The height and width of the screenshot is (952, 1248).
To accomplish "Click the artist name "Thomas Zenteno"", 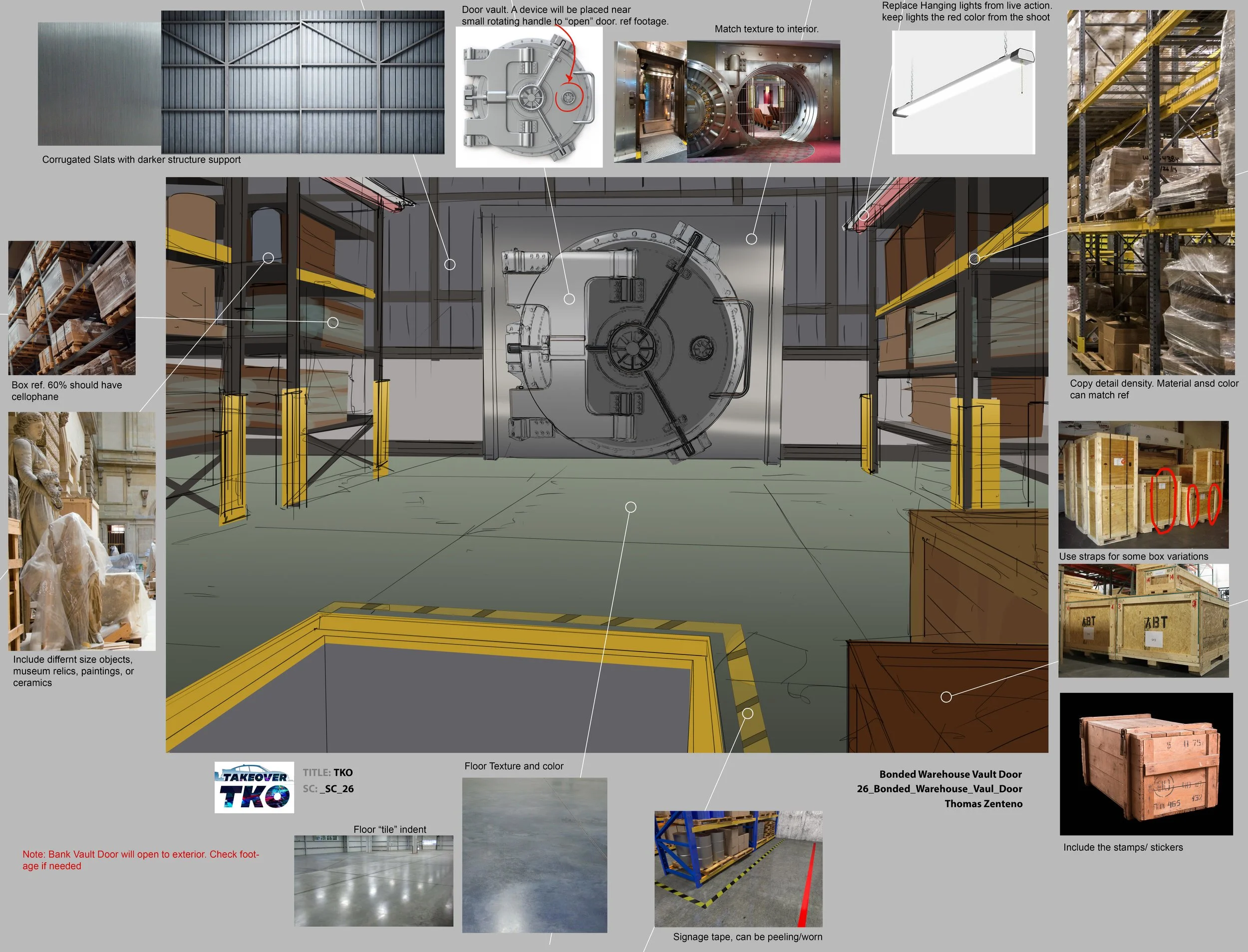I will tap(983, 804).
